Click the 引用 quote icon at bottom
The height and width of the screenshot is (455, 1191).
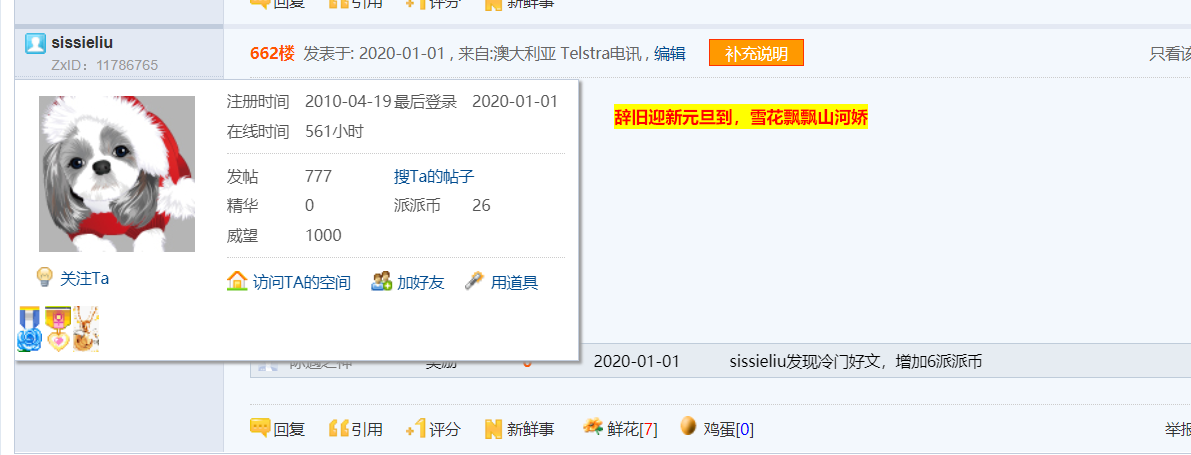tap(339, 428)
